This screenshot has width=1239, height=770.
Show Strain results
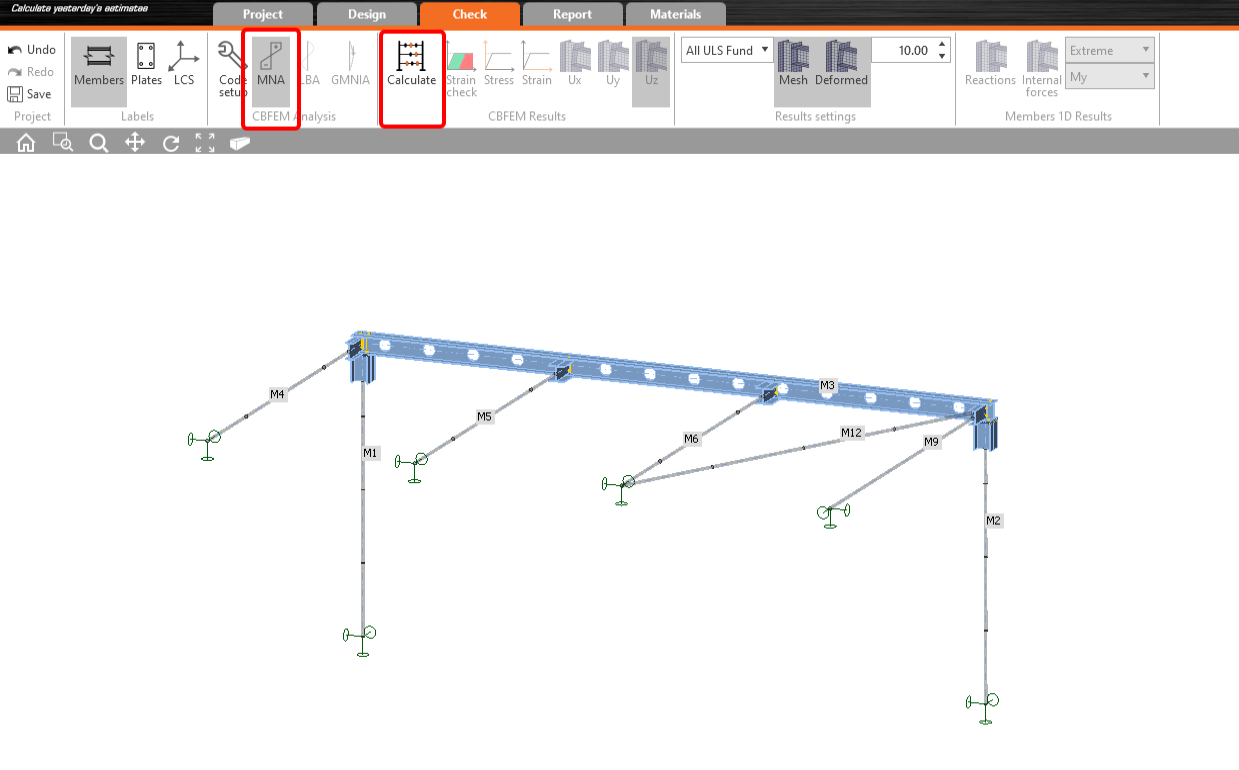tap(537, 64)
